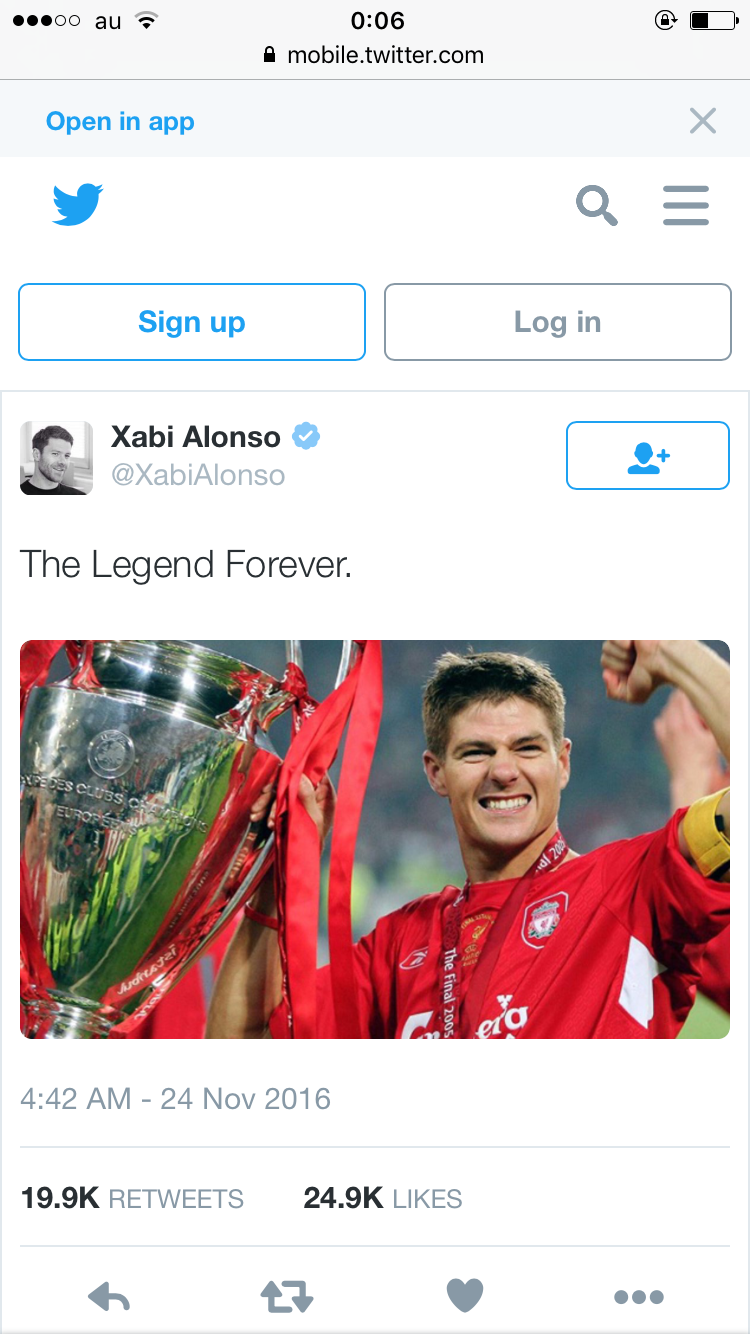This screenshot has height=1334, width=750.
Task: Tap the Open in app link
Action: pos(120,121)
